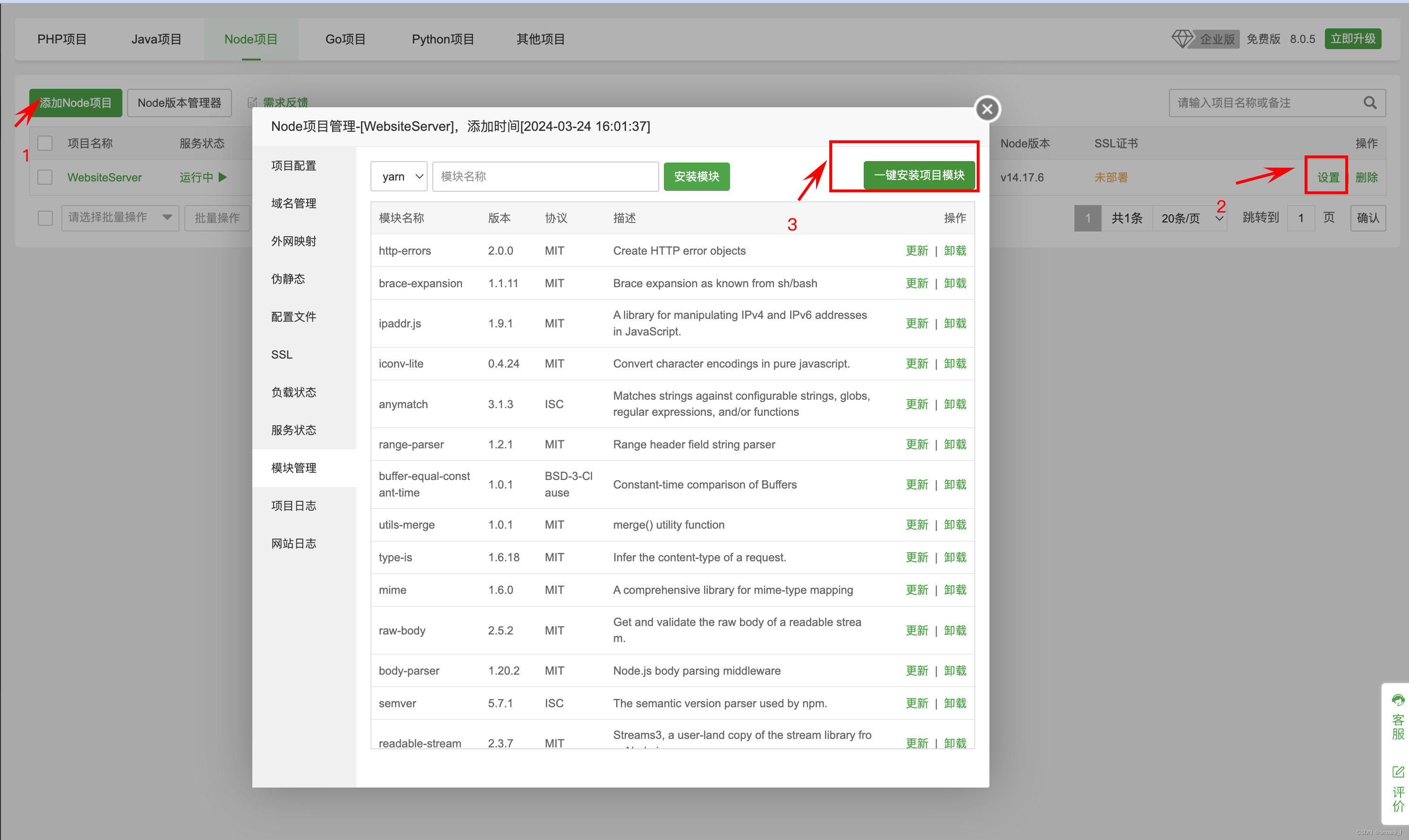Open the Node版本管理器 button

point(180,103)
